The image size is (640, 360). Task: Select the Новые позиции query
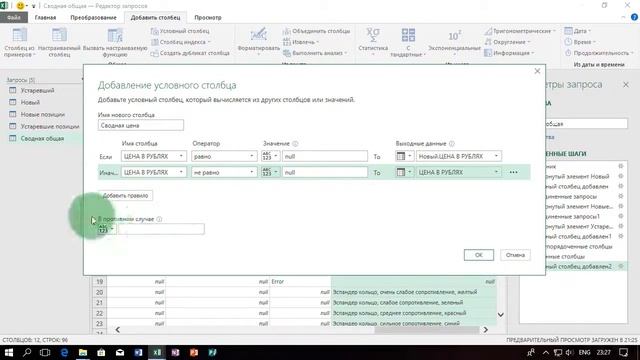point(42,114)
